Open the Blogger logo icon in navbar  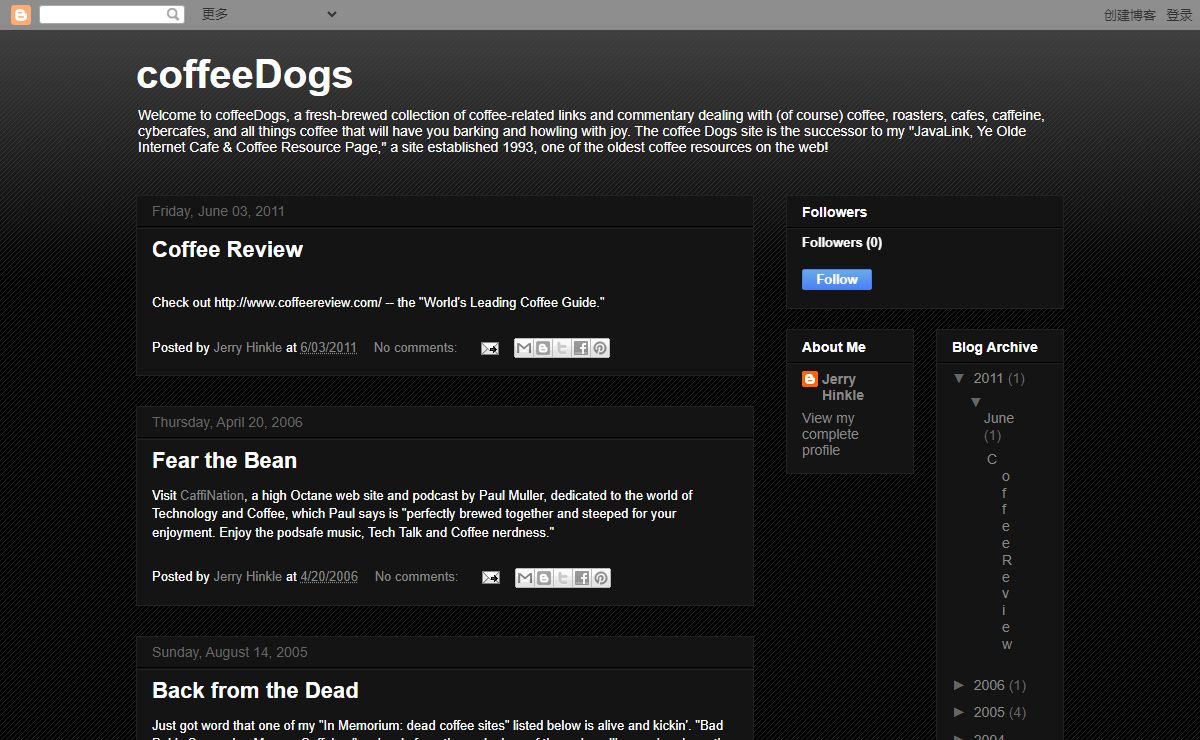click(x=20, y=14)
